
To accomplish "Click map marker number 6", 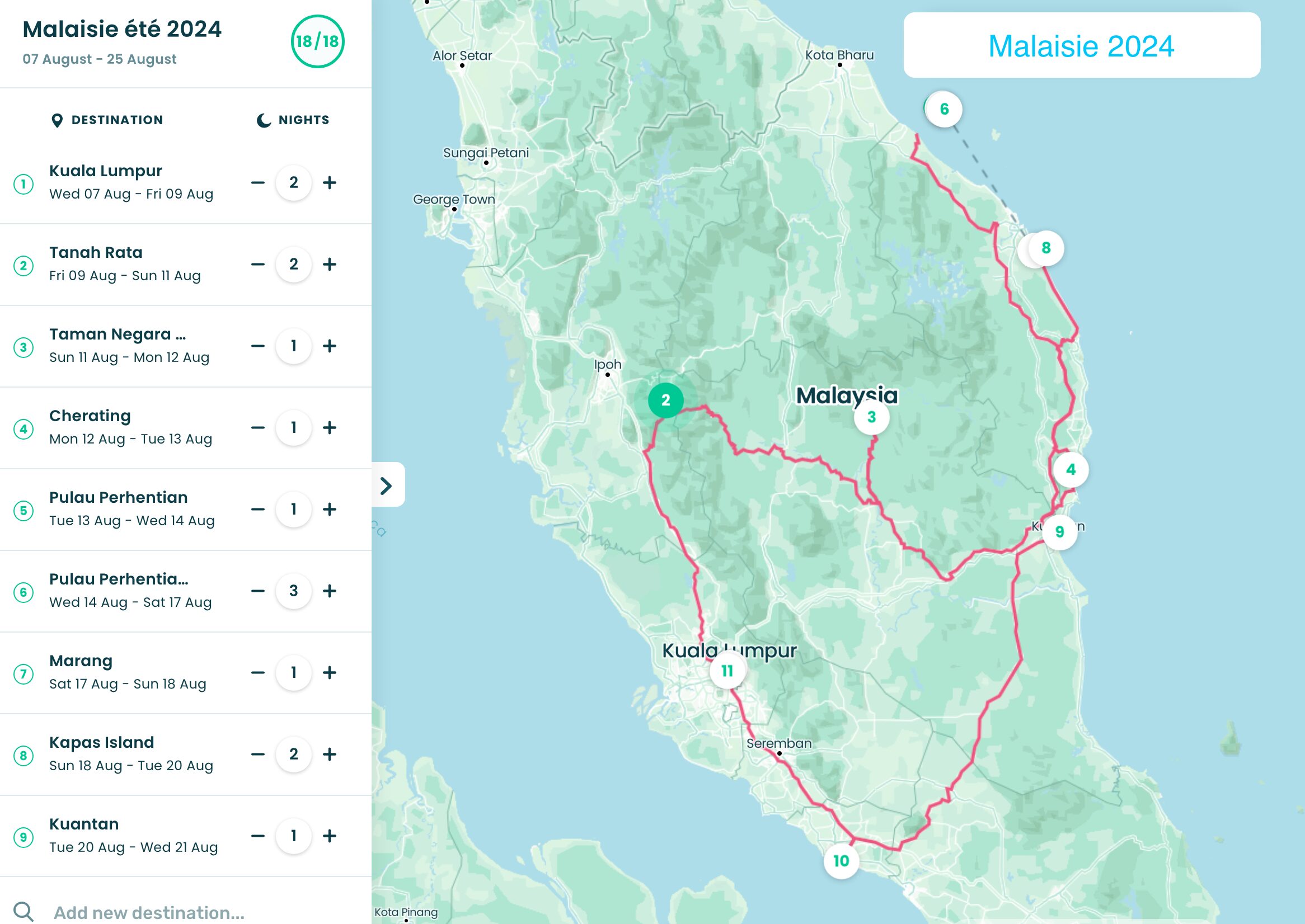I will tap(943, 109).
